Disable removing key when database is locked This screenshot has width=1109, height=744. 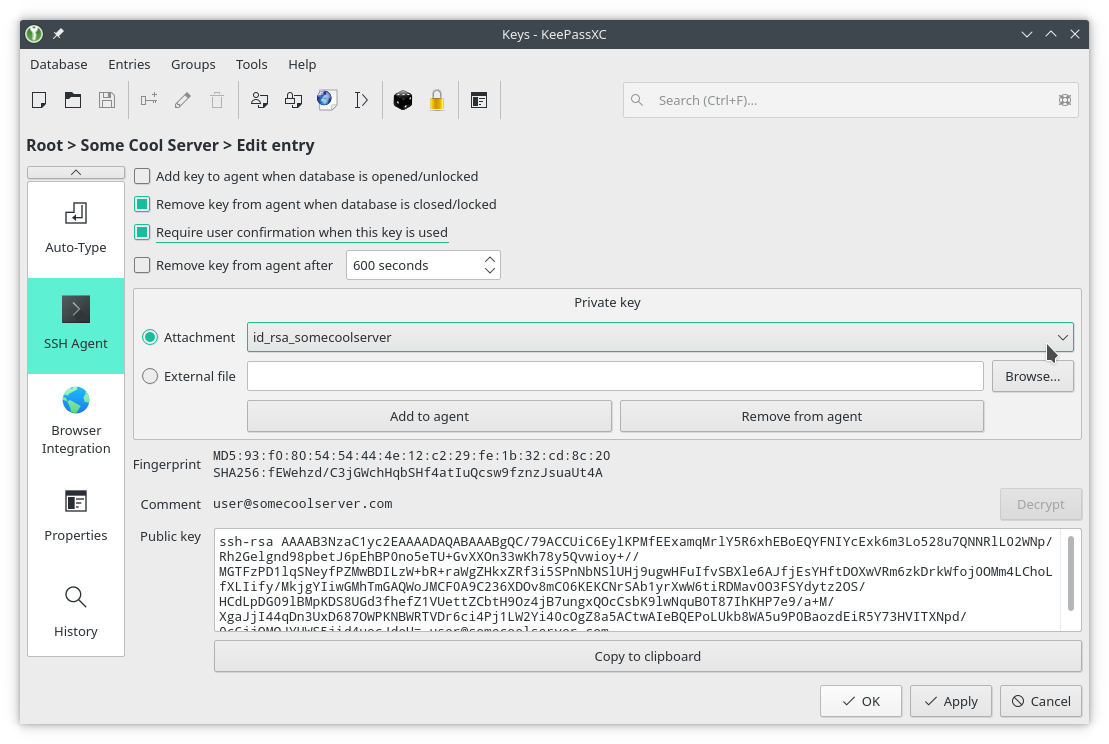pyautogui.click(x=141, y=204)
